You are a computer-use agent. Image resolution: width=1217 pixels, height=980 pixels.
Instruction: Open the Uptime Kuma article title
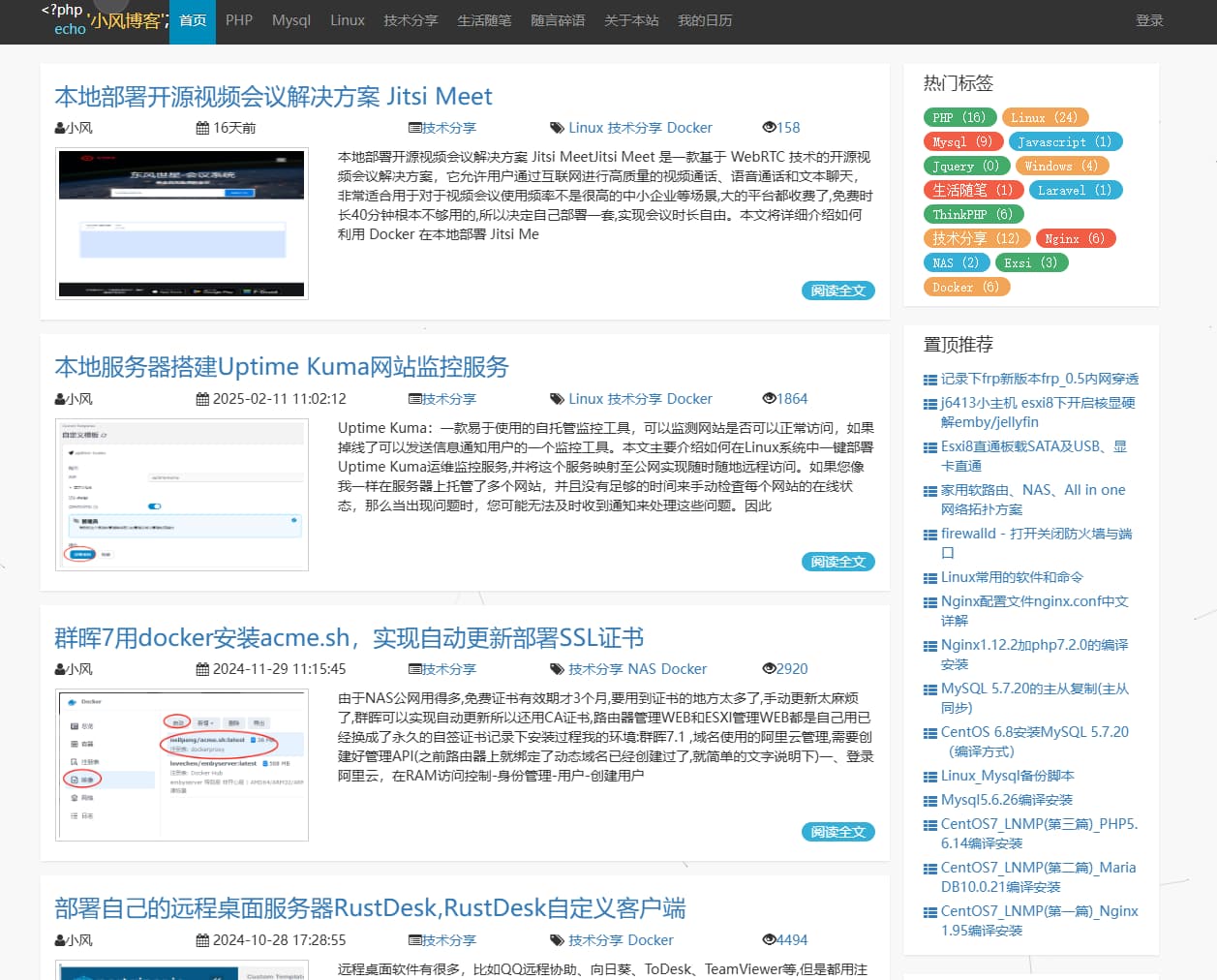click(x=281, y=367)
